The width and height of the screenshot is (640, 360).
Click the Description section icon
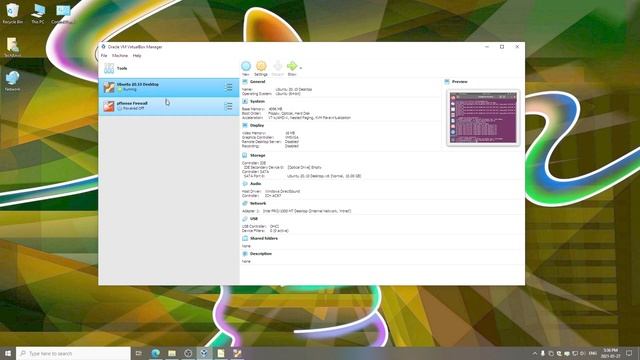point(245,254)
